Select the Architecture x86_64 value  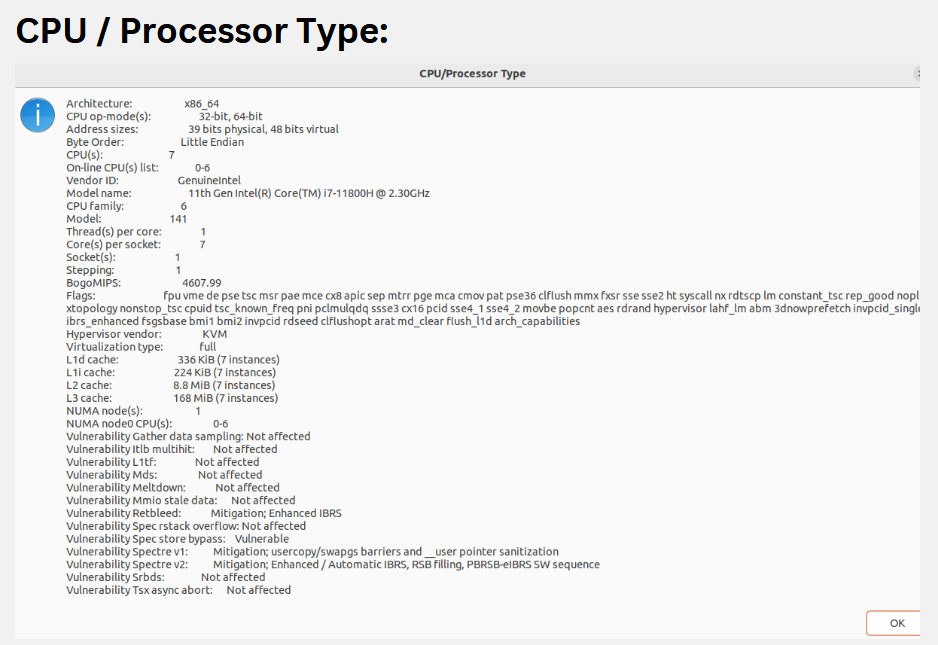(202, 104)
